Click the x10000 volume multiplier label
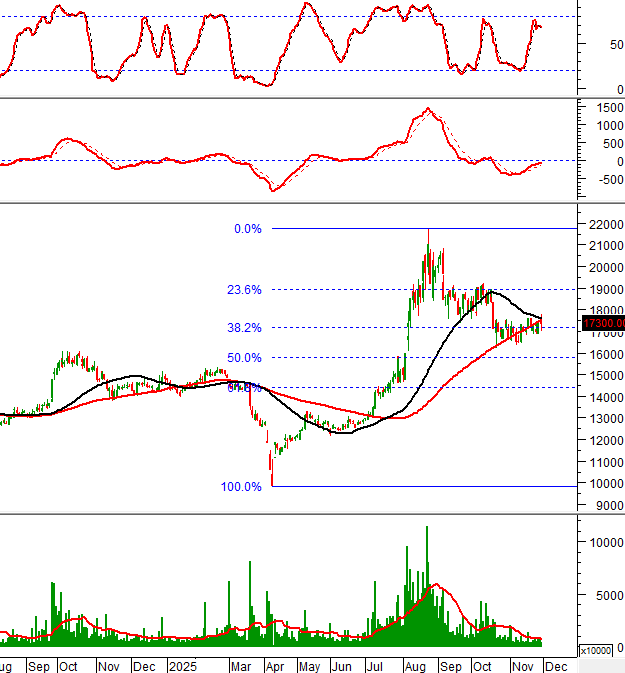 pos(598,650)
